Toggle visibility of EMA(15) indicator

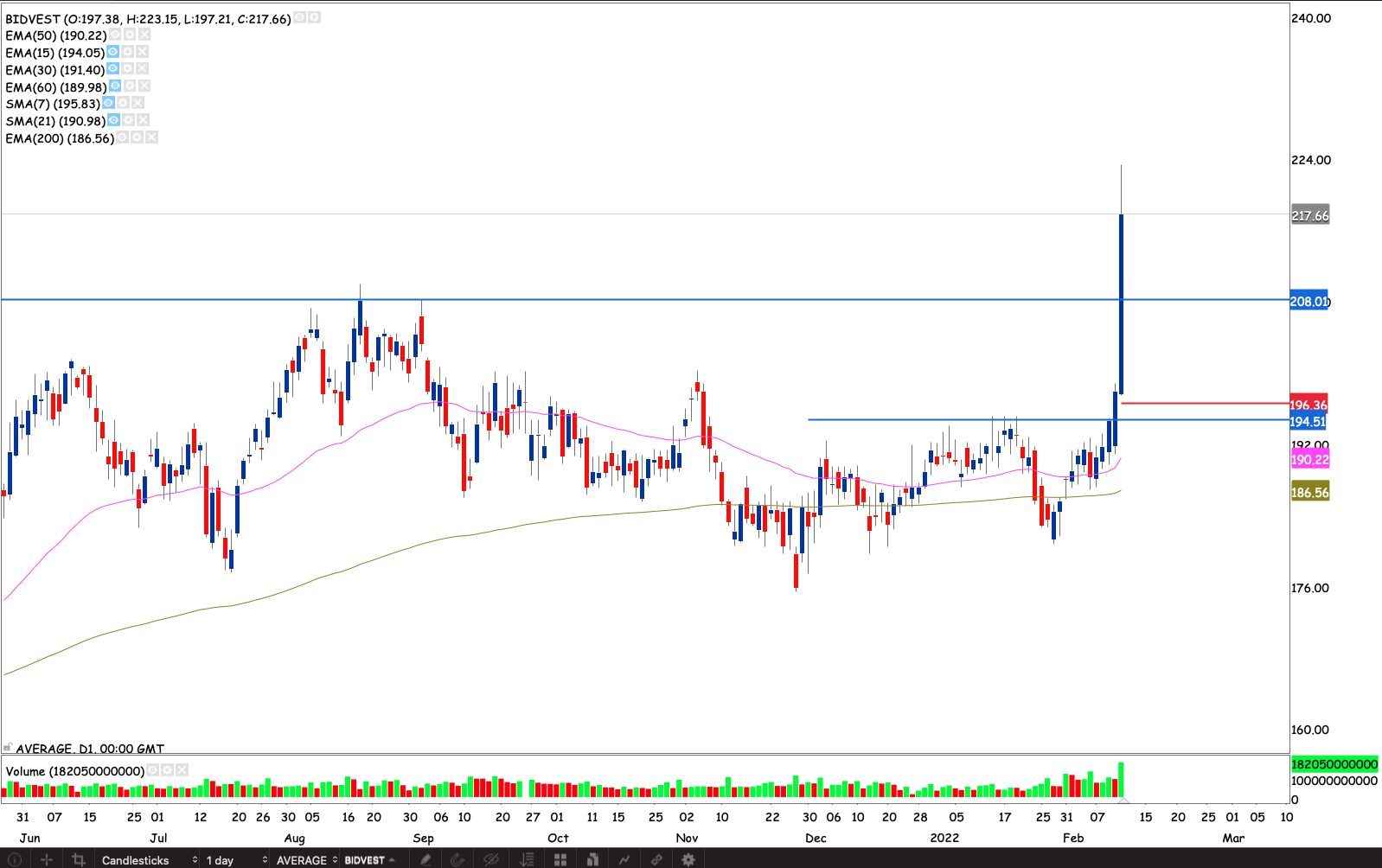[112, 52]
